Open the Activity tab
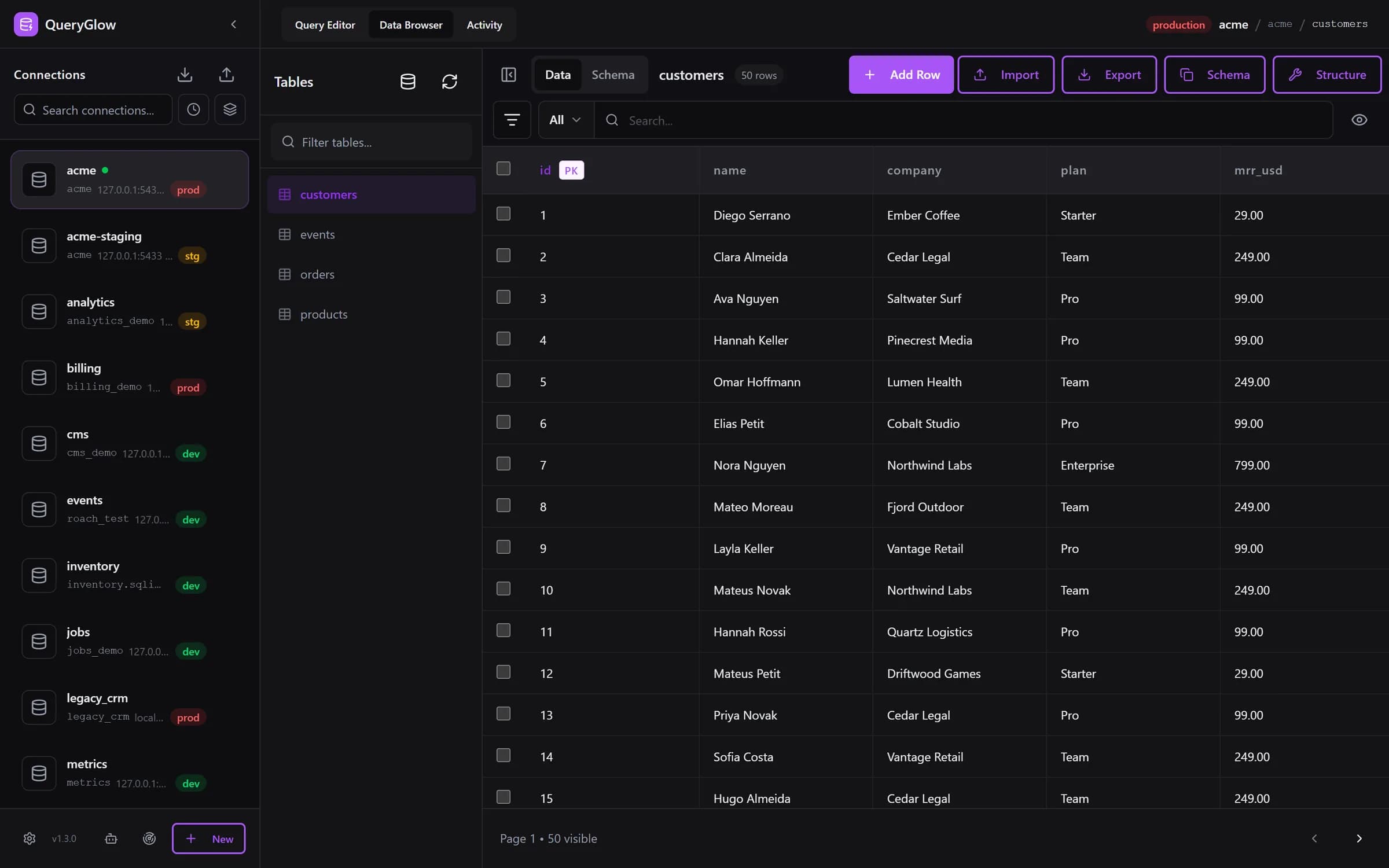This screenshot has width=1389, height=868. (484, 25)
